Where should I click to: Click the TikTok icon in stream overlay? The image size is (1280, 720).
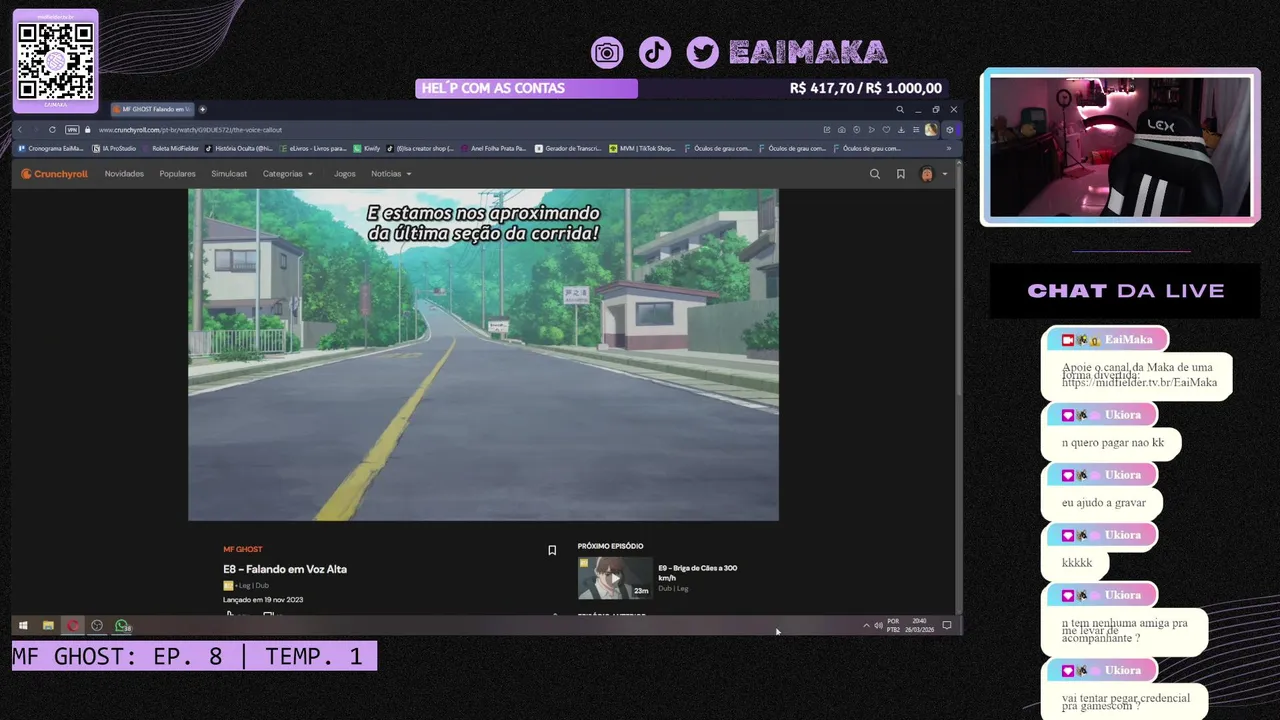pyautogui.click(x=655, y=52)
